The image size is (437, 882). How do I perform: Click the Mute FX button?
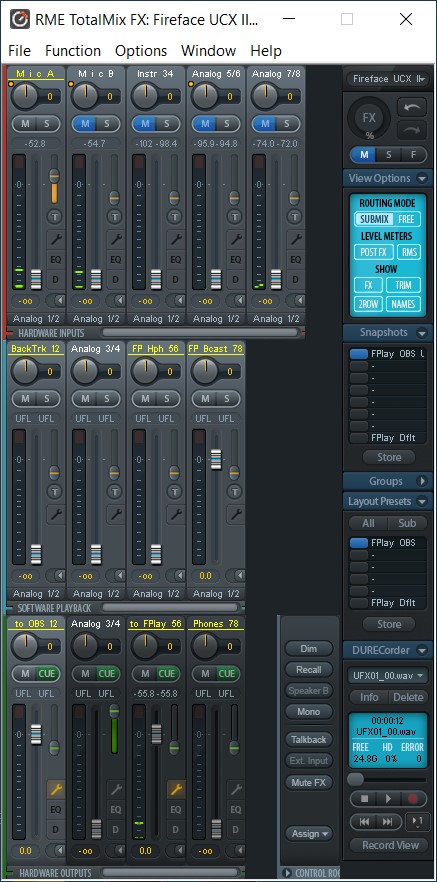click(309, 782)
